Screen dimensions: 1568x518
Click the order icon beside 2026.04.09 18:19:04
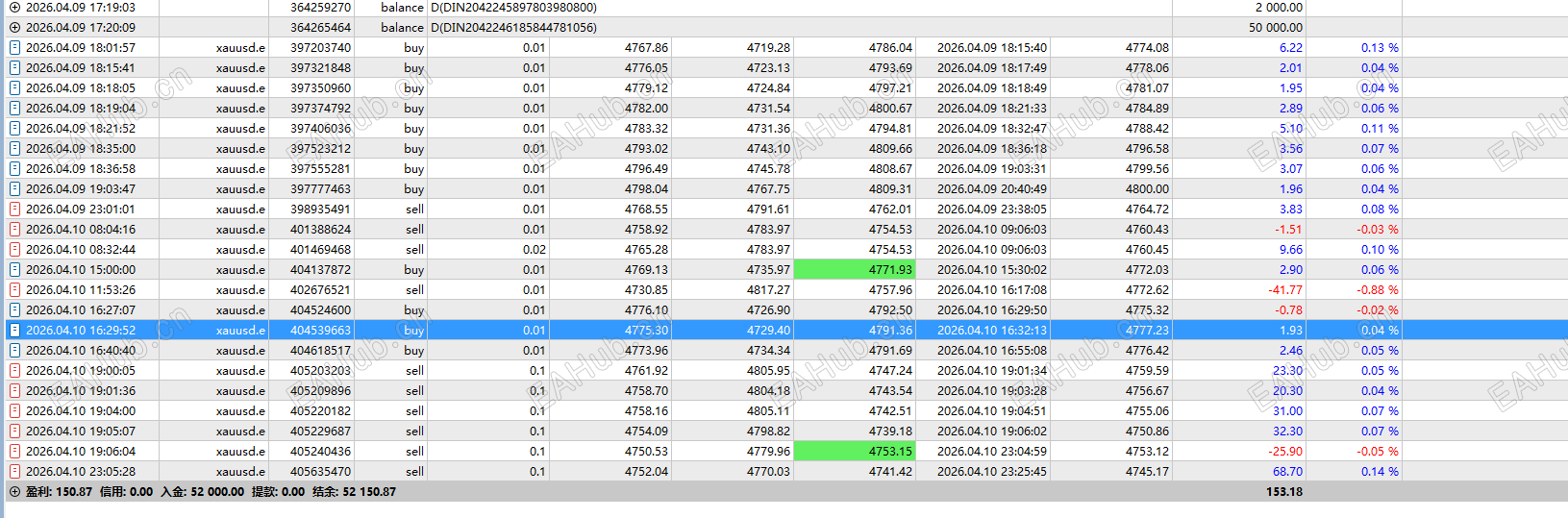[14, 108]
